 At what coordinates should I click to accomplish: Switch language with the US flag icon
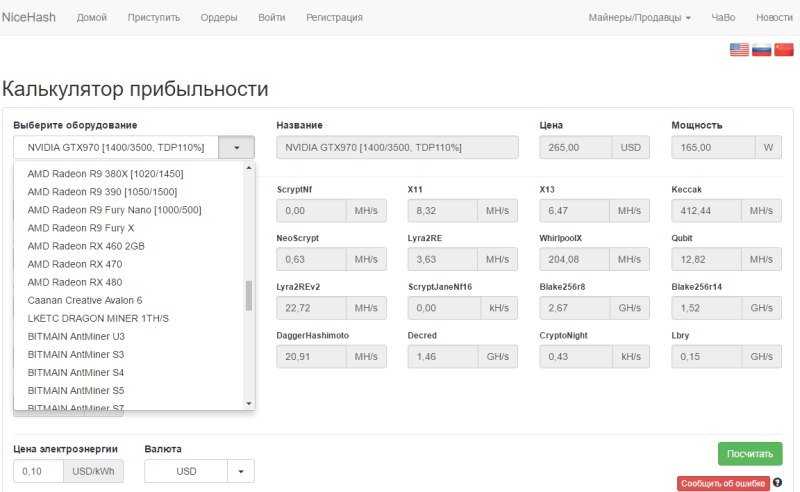(x=739, y=50)
